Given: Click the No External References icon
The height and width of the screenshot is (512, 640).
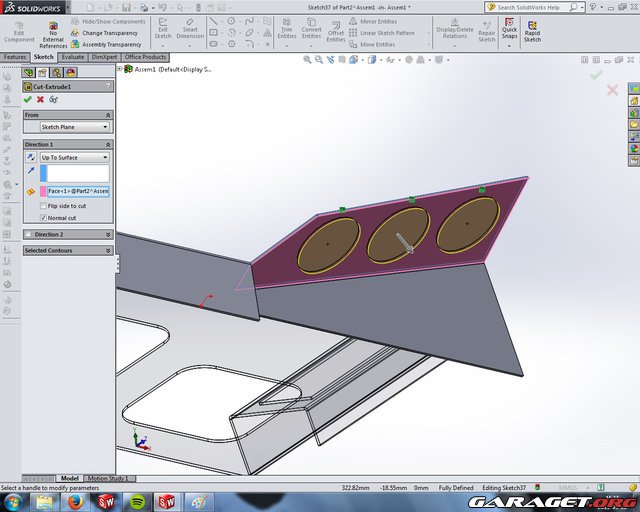Looking at the screenshot, I should [53, 26].
